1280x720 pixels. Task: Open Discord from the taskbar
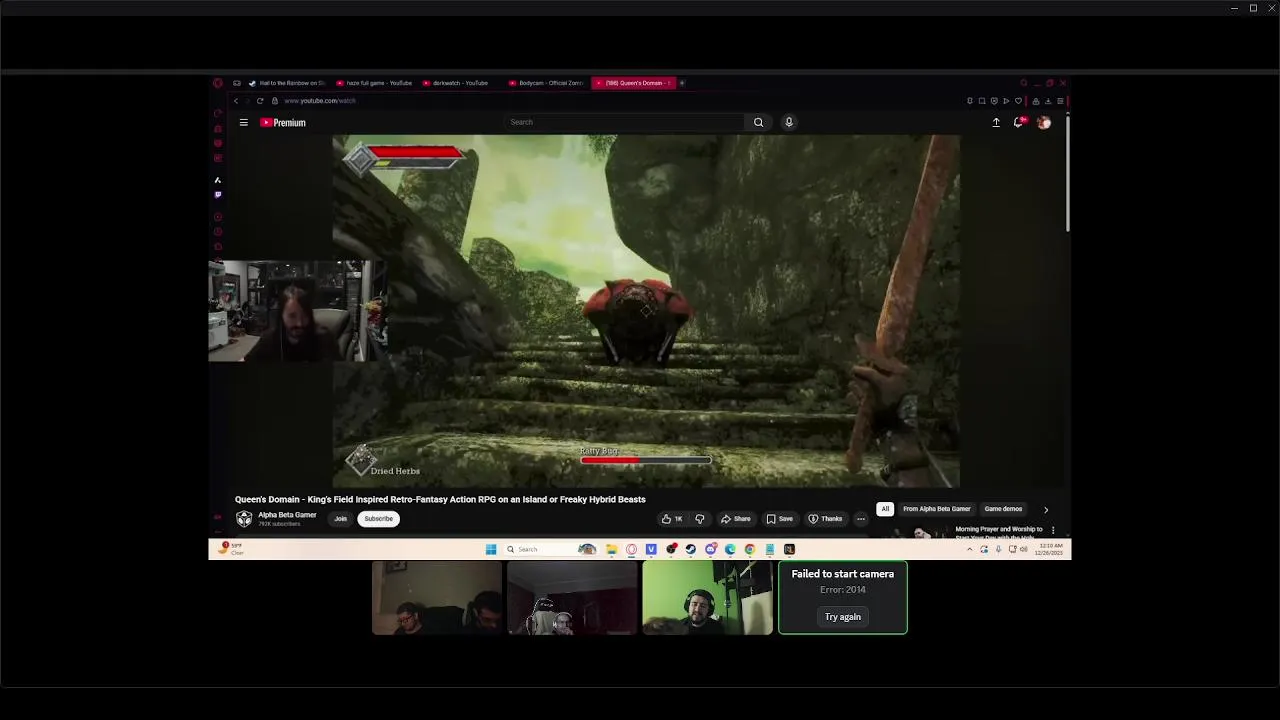(710, 549)
